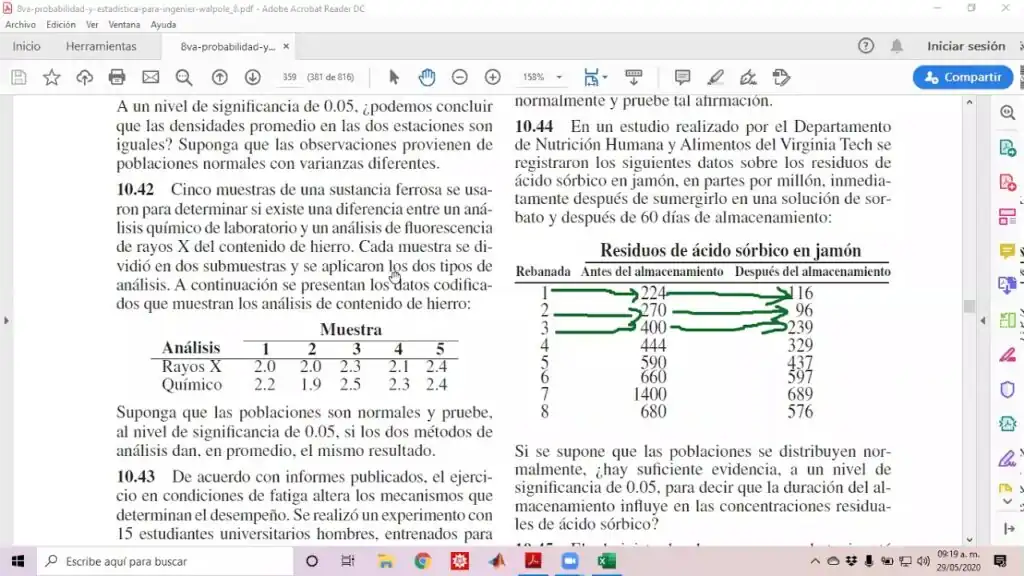1024x576 pixels.
Task: Open the Edición menu
Action: coord(61,24)
